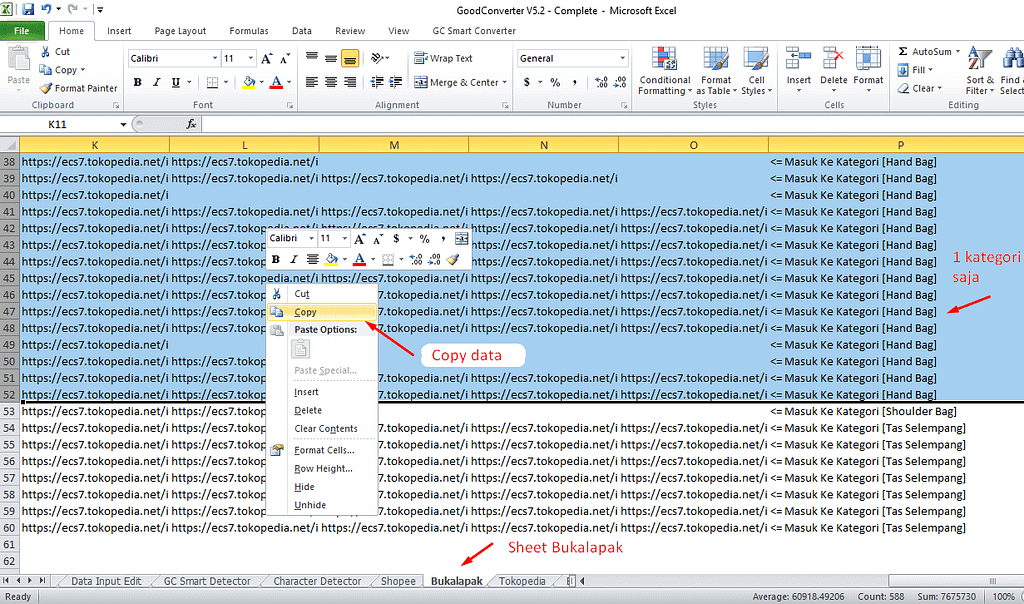This screenshot has width=1024, height=604.
Task: Toggle bold formatting
Action: click(x=137, y=81)
